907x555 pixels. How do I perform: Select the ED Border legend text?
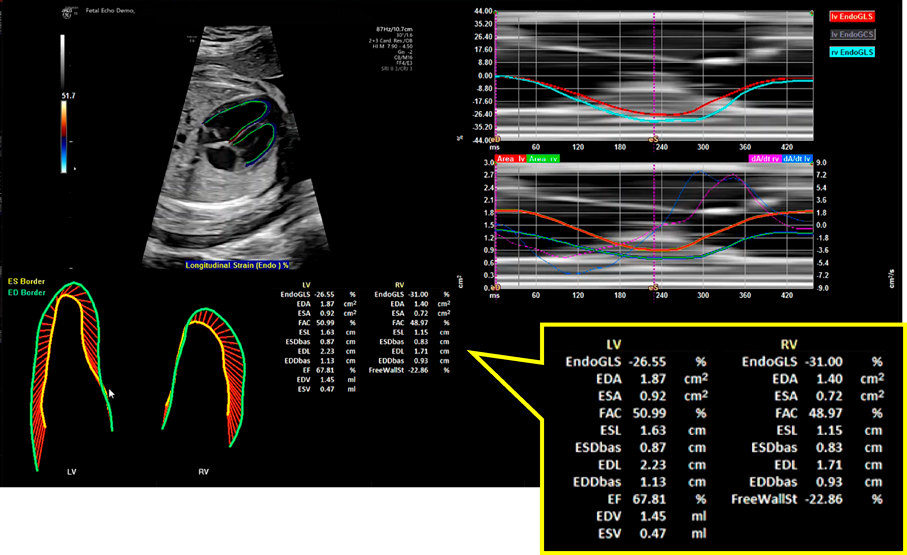pos(27,292)
